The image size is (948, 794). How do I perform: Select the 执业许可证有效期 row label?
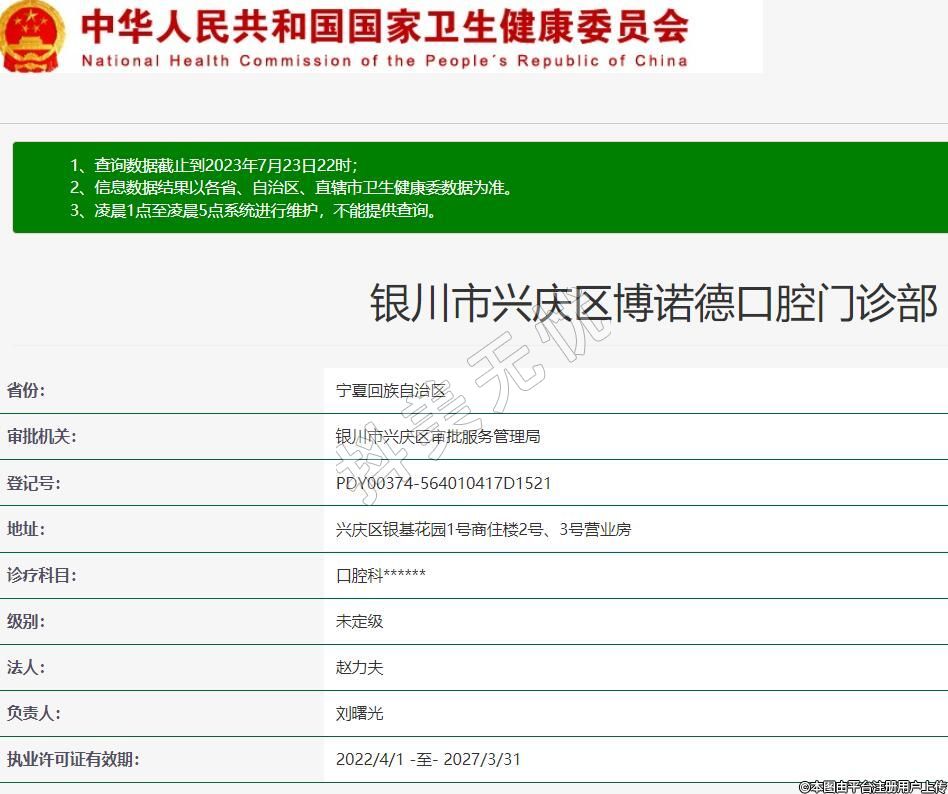[72, 759]
